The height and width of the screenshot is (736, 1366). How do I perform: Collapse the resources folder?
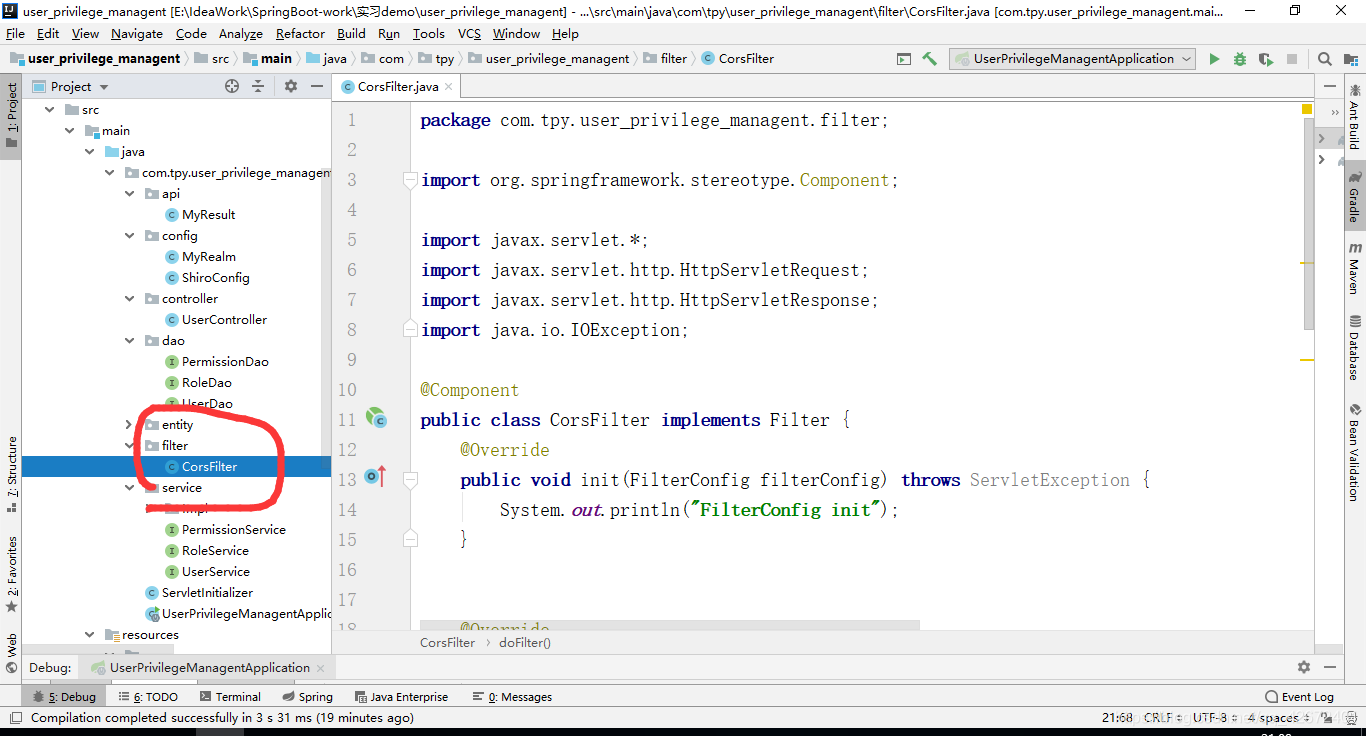point(90,634)
